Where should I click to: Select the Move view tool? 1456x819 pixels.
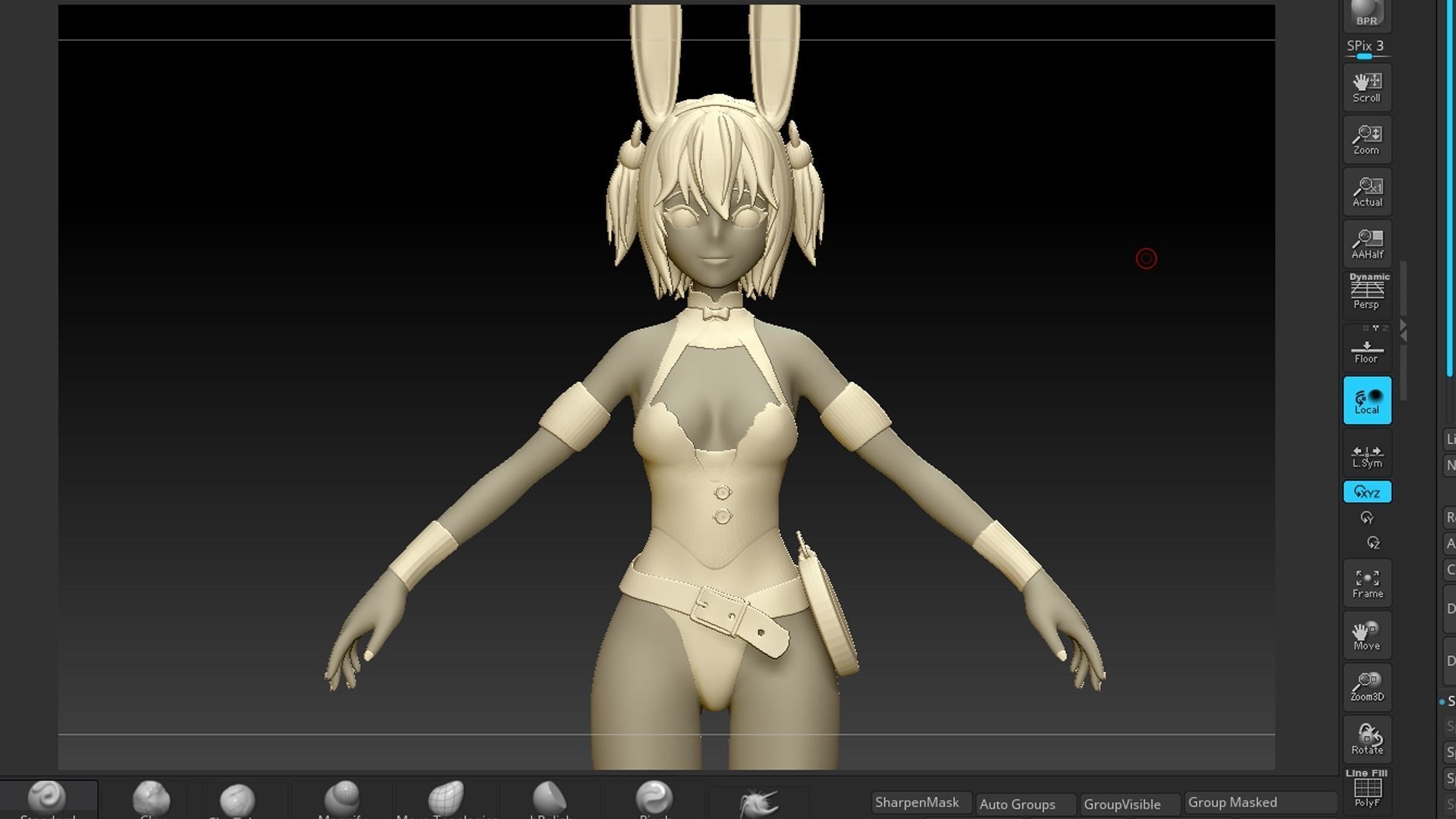(1367, 635)
